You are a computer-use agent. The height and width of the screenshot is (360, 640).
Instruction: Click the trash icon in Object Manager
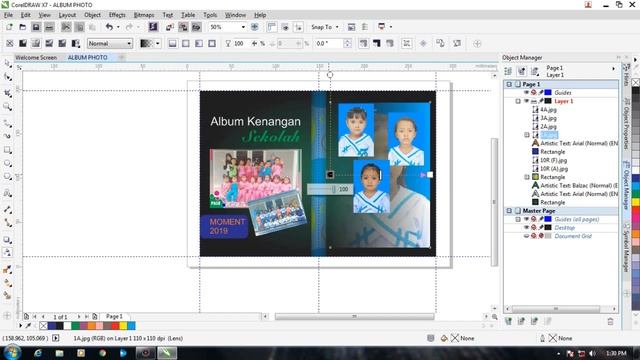(610, 321)
